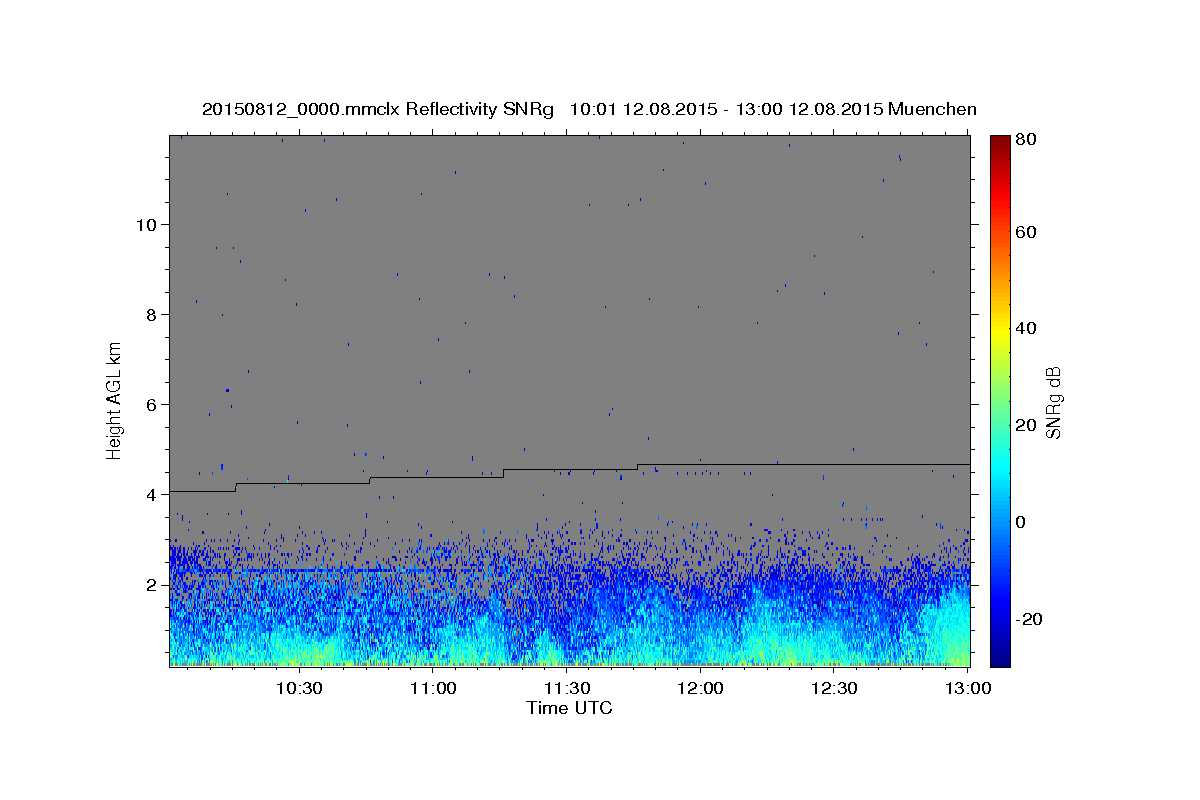Click the 'SNRg dB' colorbar label
This screenshot has width=1200, height=800.
(x=1053, y=403)
